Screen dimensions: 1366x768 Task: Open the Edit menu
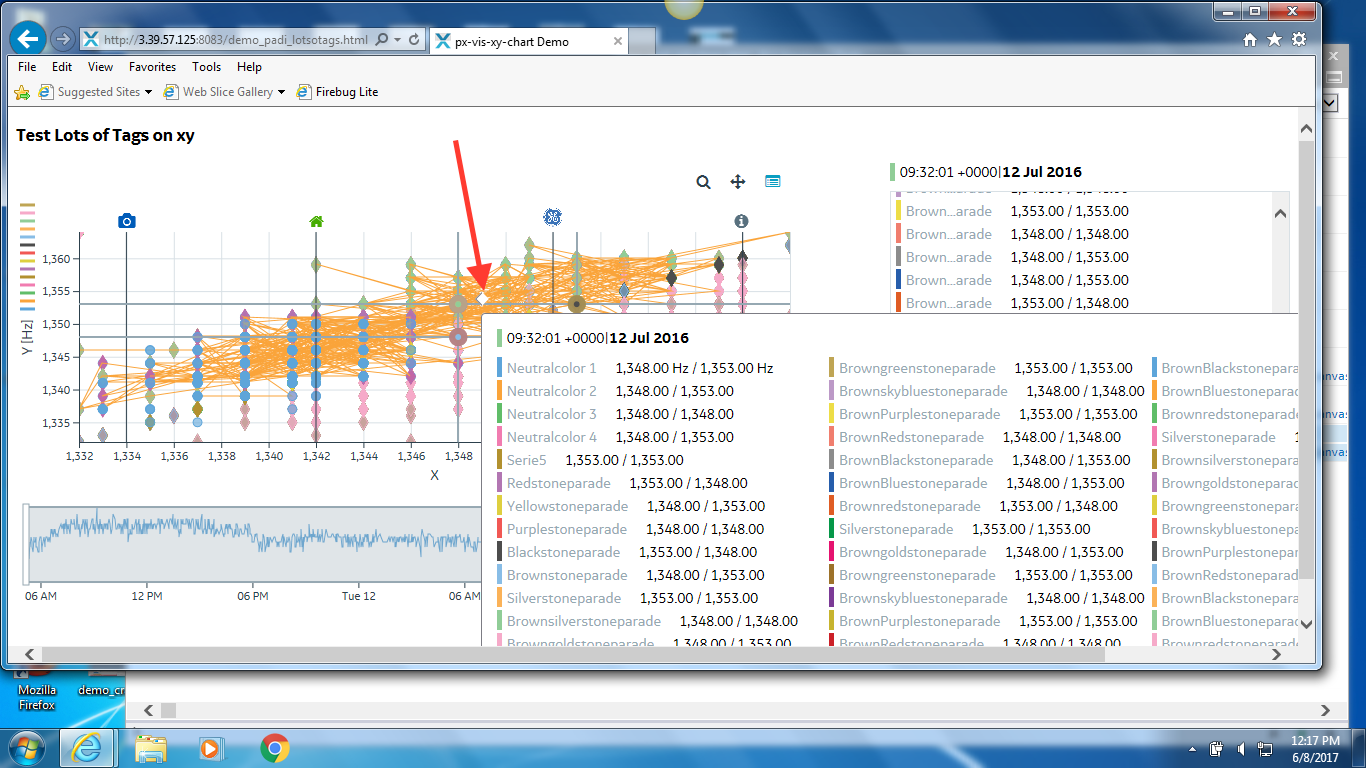point(62,67)
